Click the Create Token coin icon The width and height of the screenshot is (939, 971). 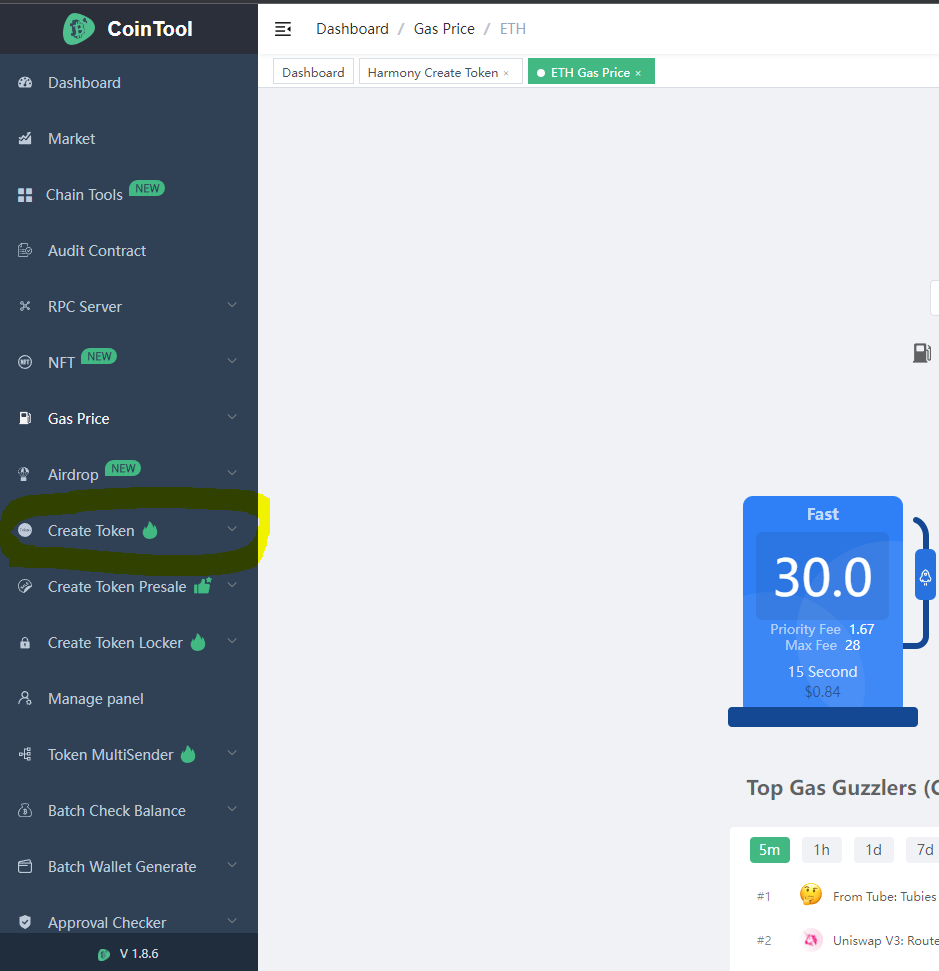[x=25, y=530]
